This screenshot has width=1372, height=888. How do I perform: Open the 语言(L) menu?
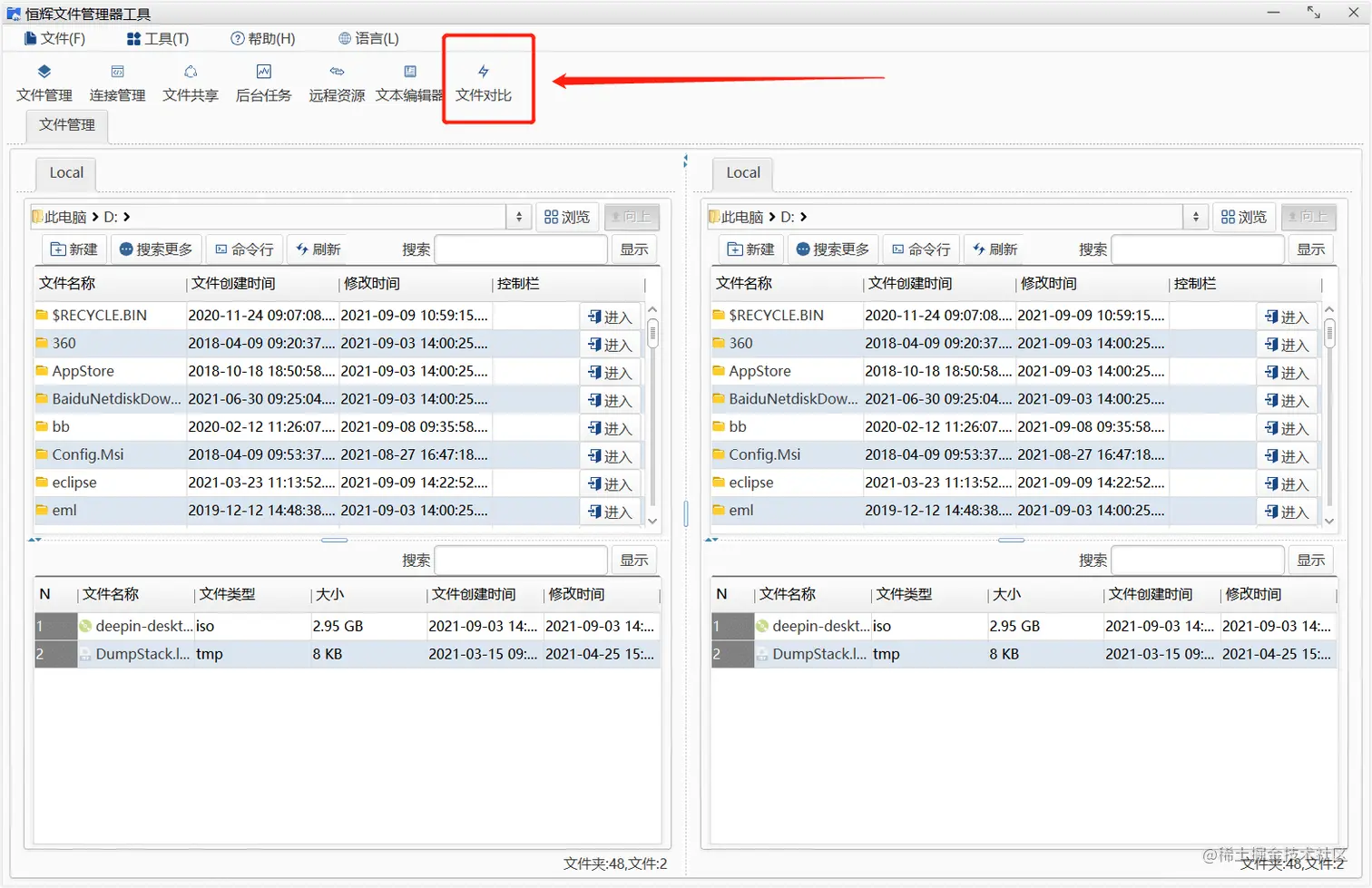pyautogui.click(x=368, y=38)
